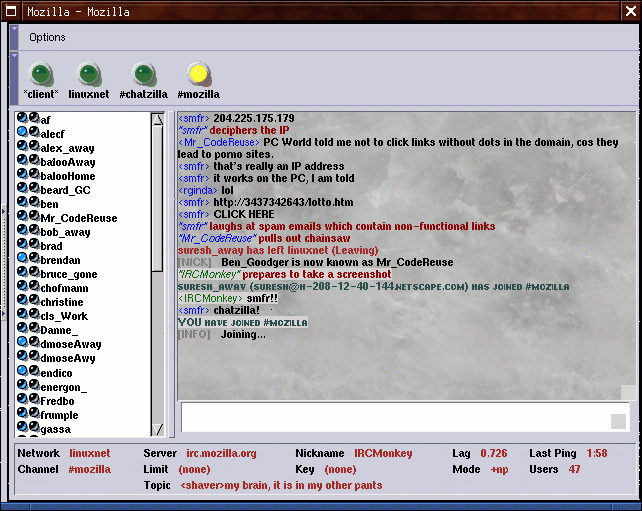Image resolution: width=642 pixels, height=511 pixels.
Task: Select user alecf in the list
Action: pyautogui.click(x=52, y=134)
